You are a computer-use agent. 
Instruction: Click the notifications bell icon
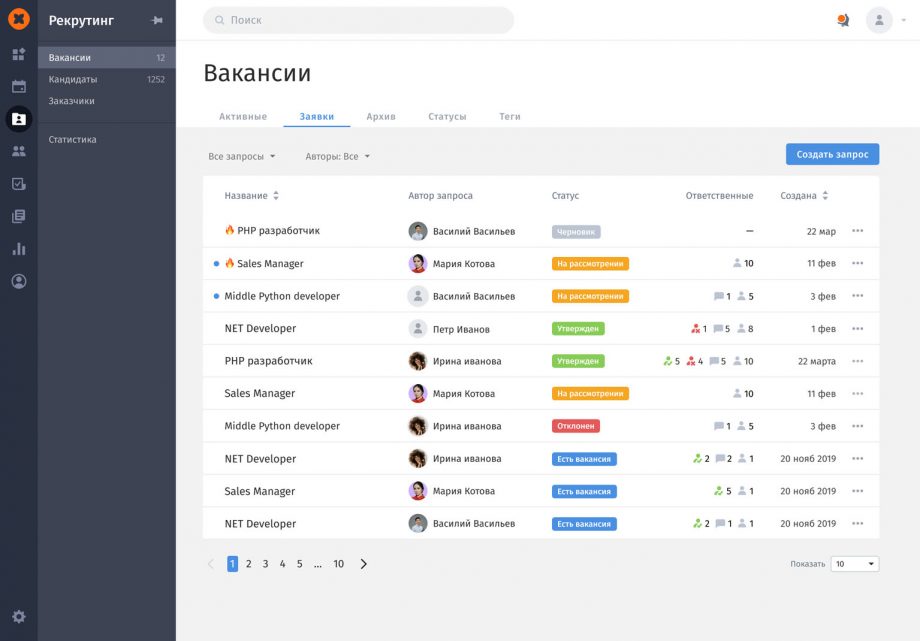coord(841,20)
